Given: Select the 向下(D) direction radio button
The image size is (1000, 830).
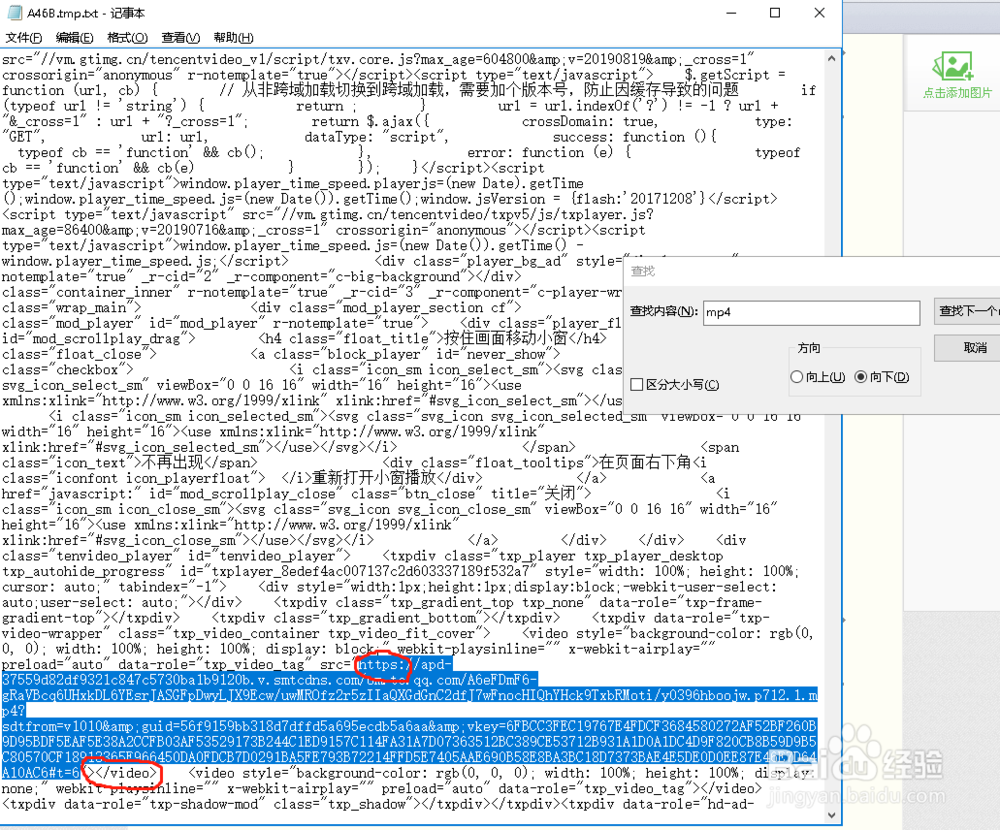Looking at the screenshot, I should pyautogui.click(x=860, y=377).
